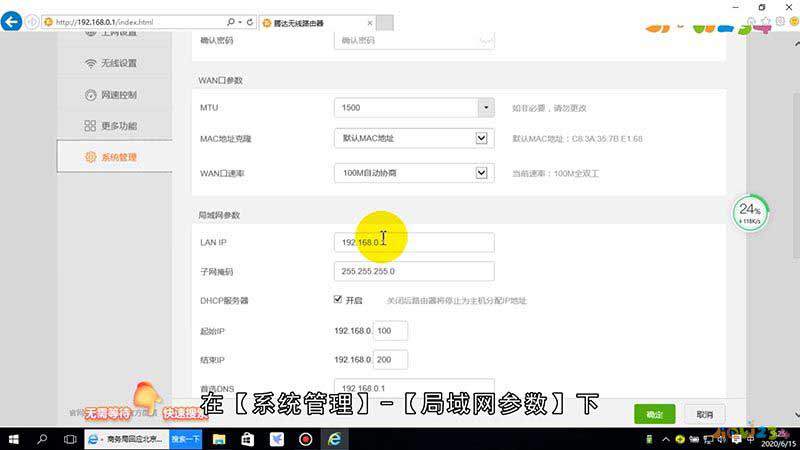Click the page vertical scrollbar

(795, 176)
